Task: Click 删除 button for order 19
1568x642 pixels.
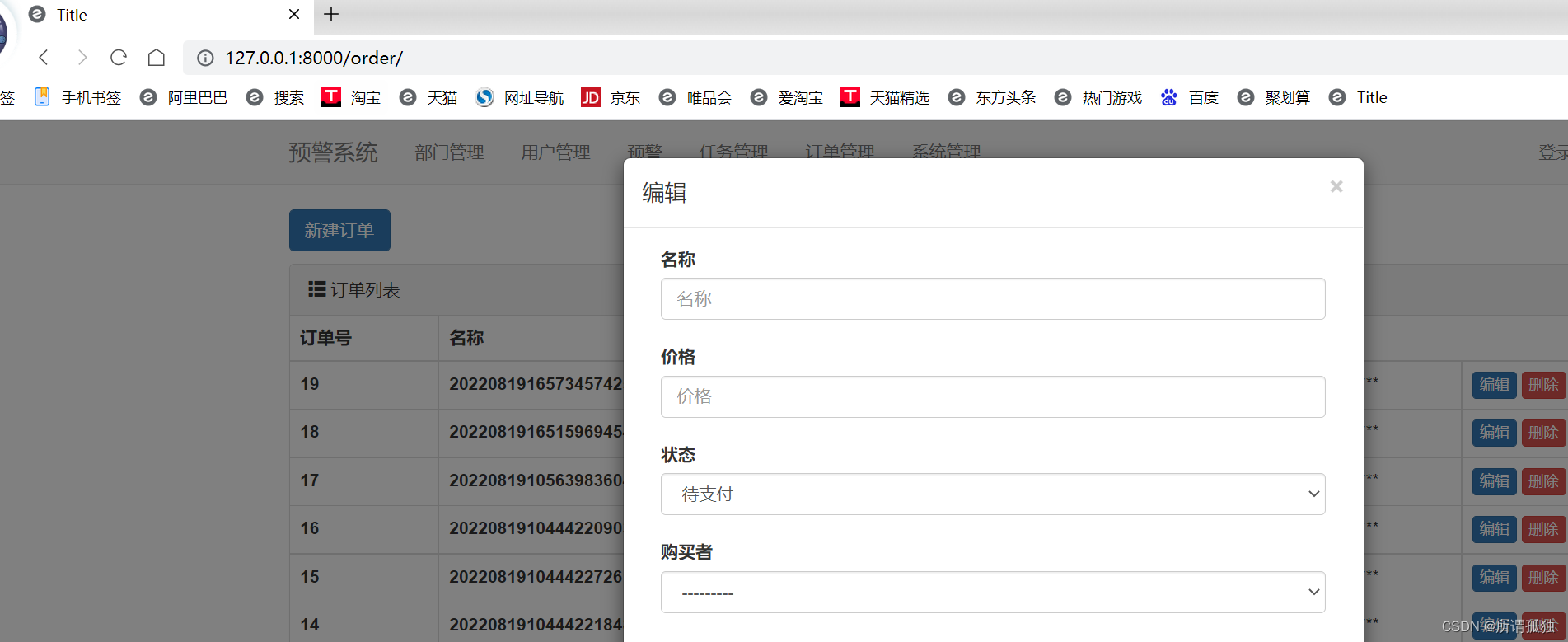Action: [x=1543, y=385]
